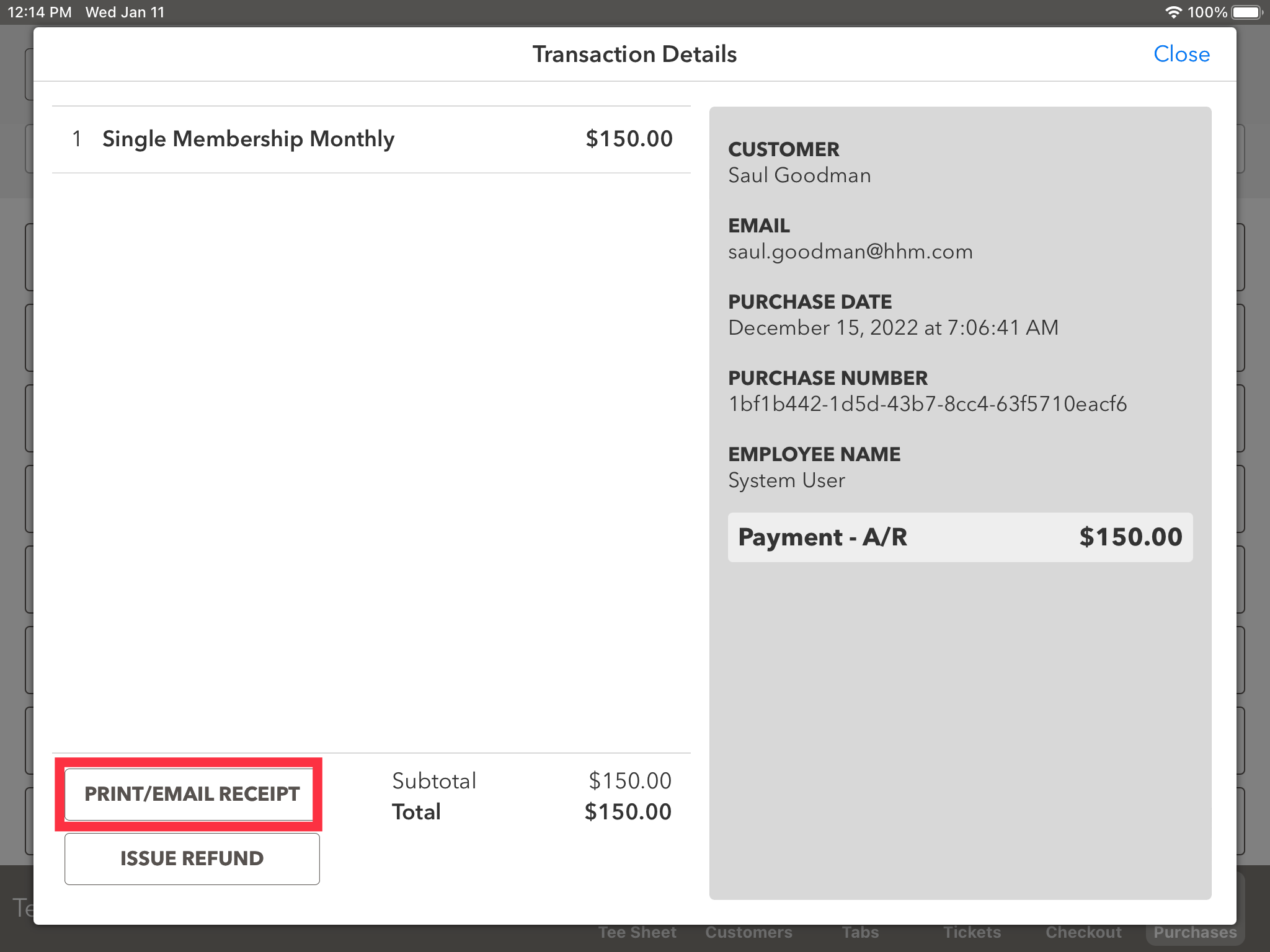The image size is (1270, 952).
Task: Click the customer name Saul Goodman
Action: (x=799, y=175)
